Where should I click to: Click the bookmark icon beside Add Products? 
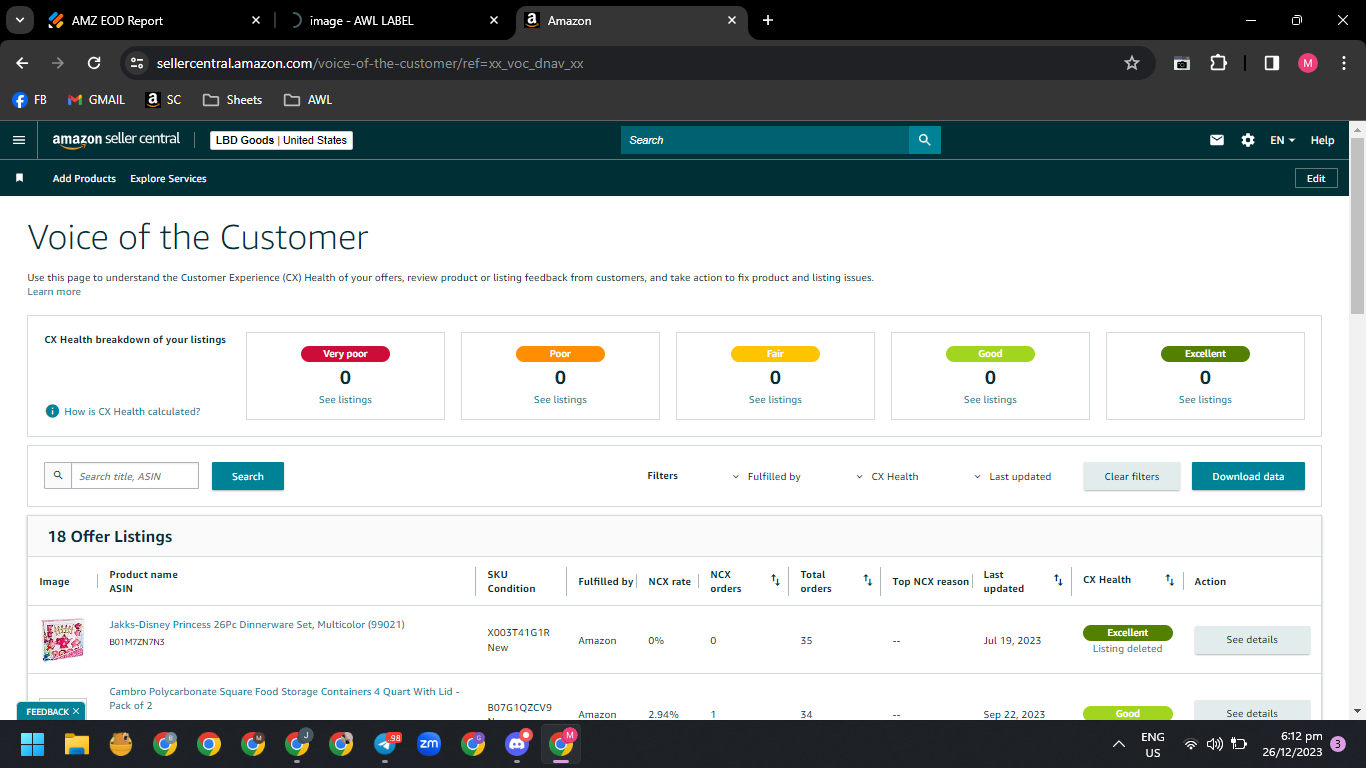(19, 178)
